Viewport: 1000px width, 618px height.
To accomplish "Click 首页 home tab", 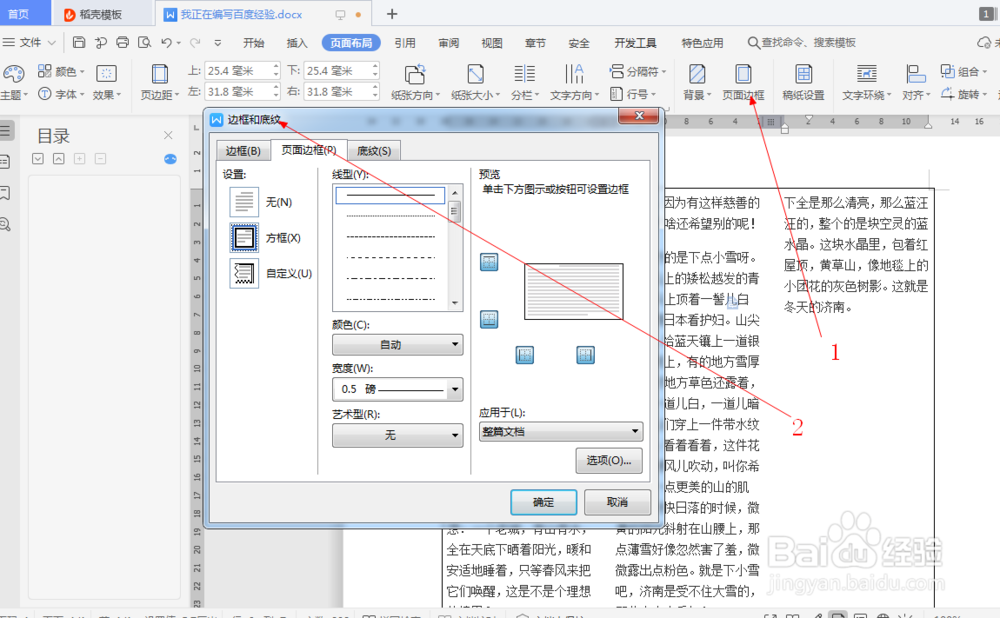I will (x=19, y=14).
